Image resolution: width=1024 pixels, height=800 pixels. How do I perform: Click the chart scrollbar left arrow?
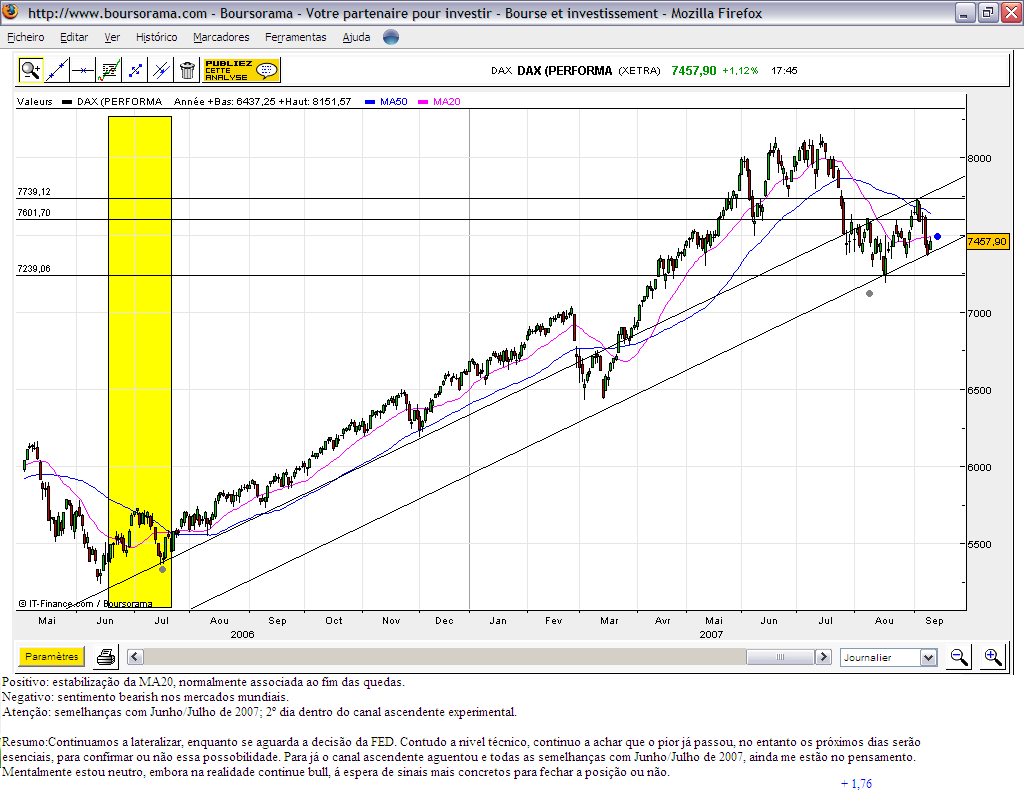pos(135,657)
